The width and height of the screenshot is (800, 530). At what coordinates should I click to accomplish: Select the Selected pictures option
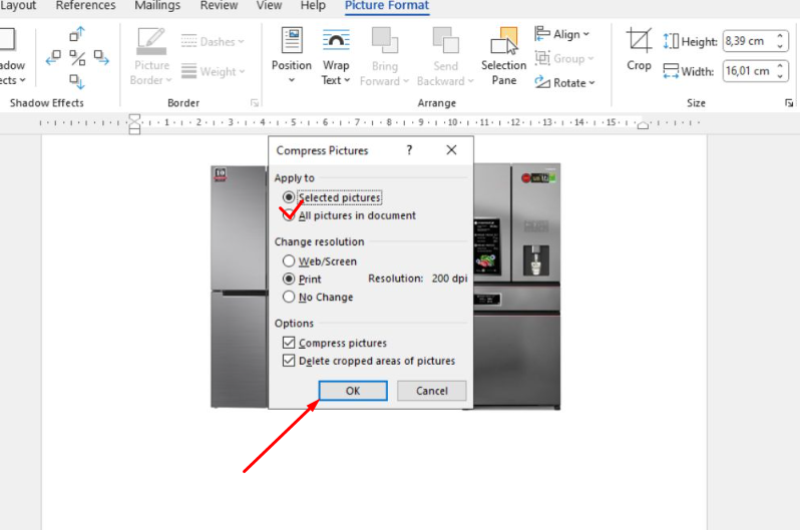332,197
